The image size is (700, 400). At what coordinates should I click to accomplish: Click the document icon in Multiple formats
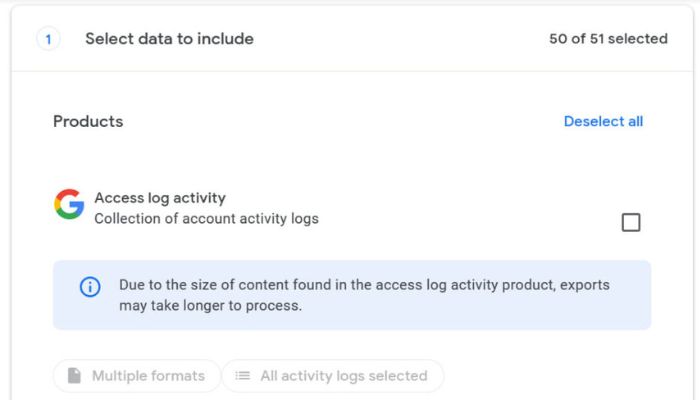[x=74, y=375]
